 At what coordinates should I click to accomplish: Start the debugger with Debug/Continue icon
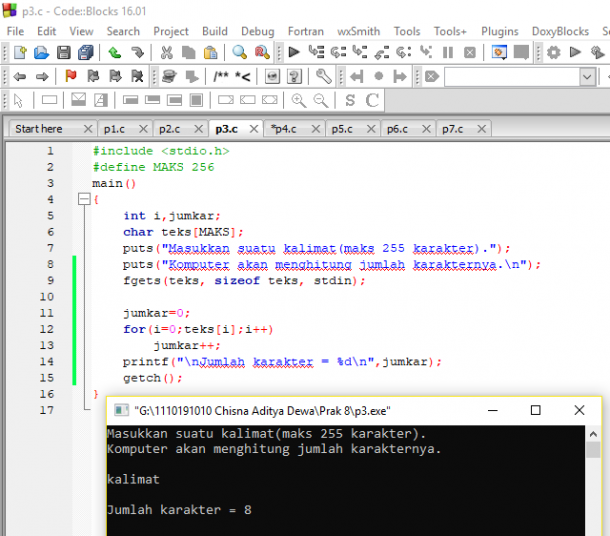(294, 52)
